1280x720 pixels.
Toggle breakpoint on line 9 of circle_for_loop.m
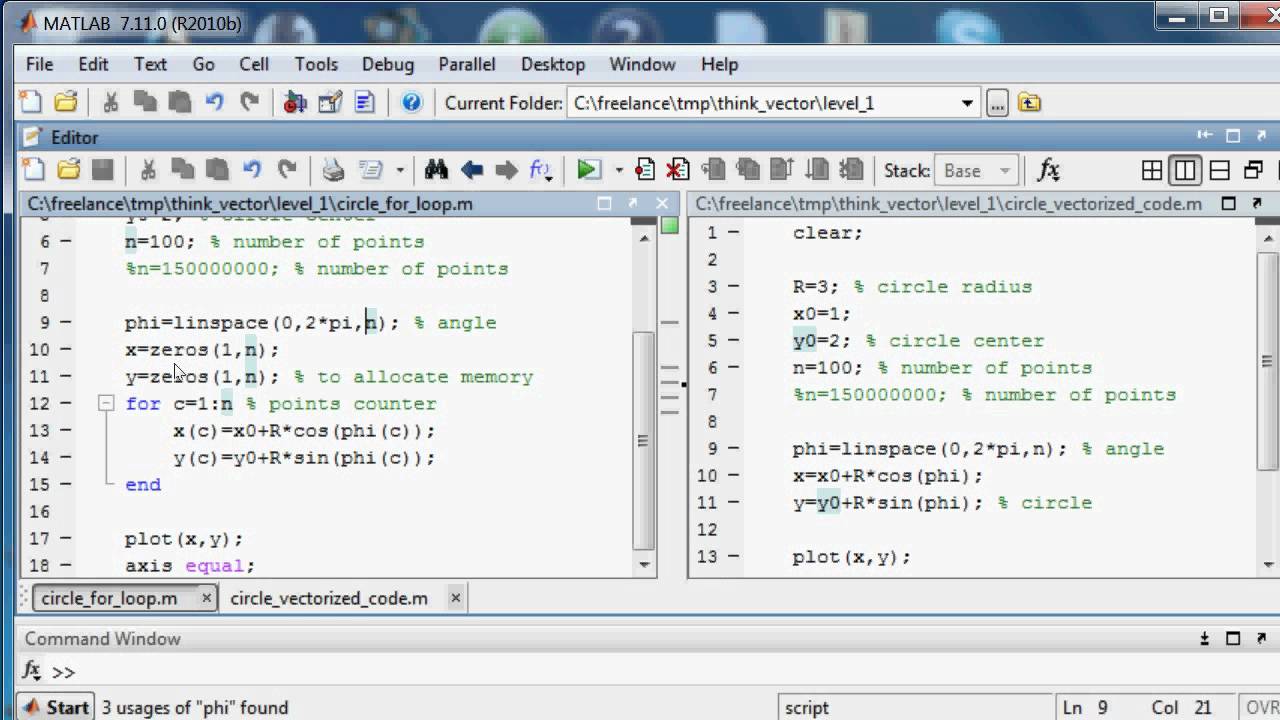coord(66,323)
